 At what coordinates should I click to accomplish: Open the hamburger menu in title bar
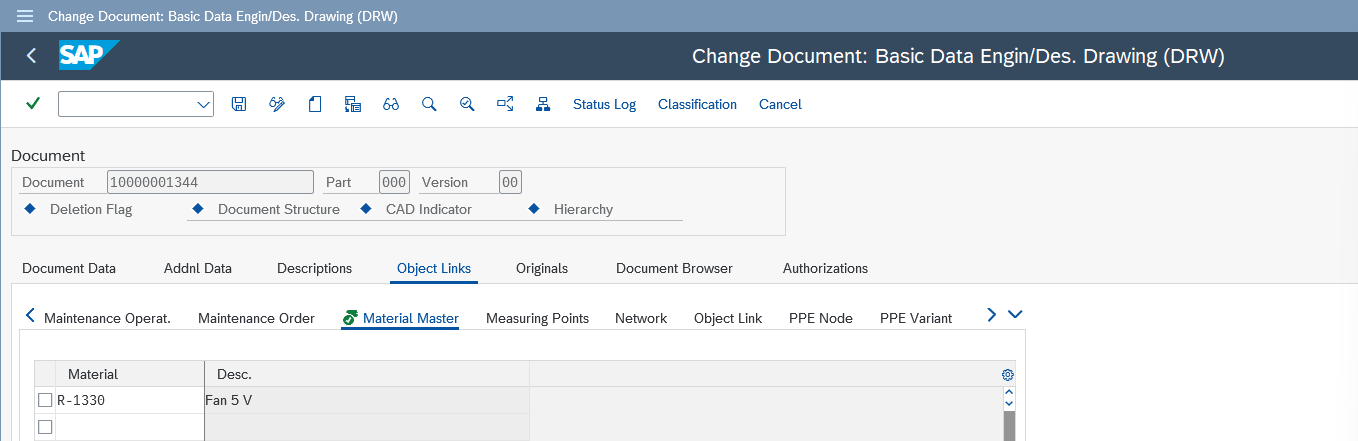[x=25, y=16]
